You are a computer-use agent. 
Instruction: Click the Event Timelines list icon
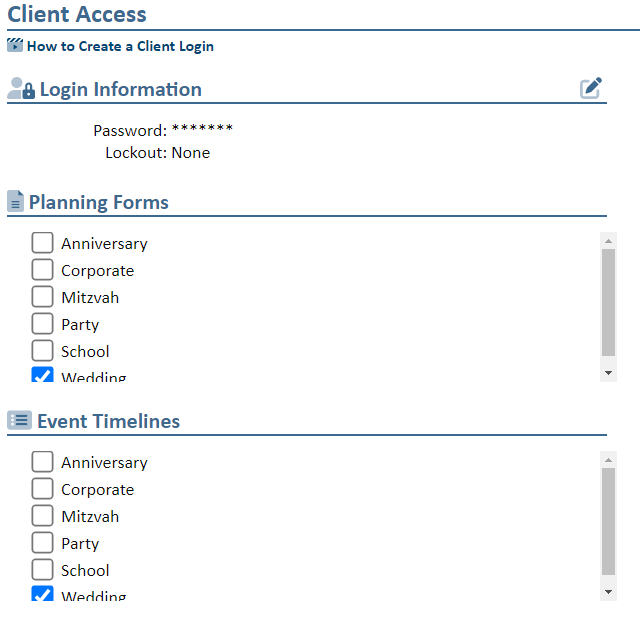tap(19, 421)
